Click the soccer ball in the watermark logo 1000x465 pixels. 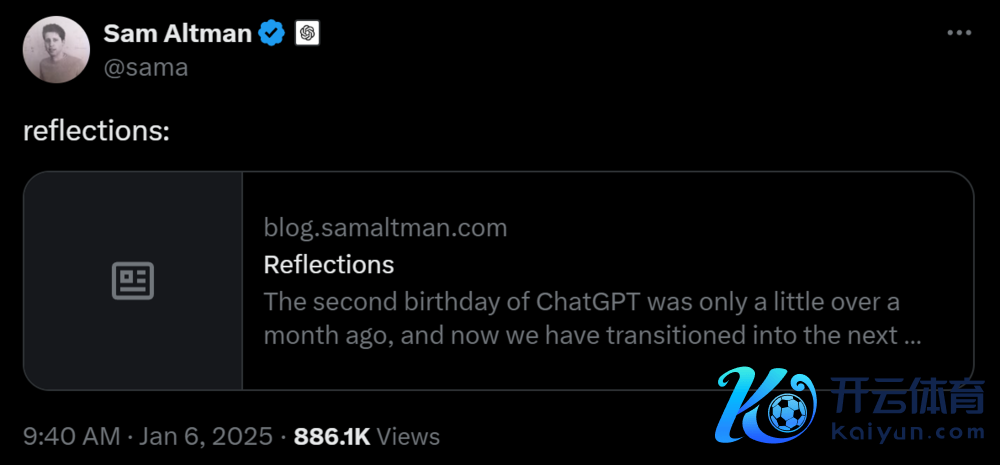point(789,411)
